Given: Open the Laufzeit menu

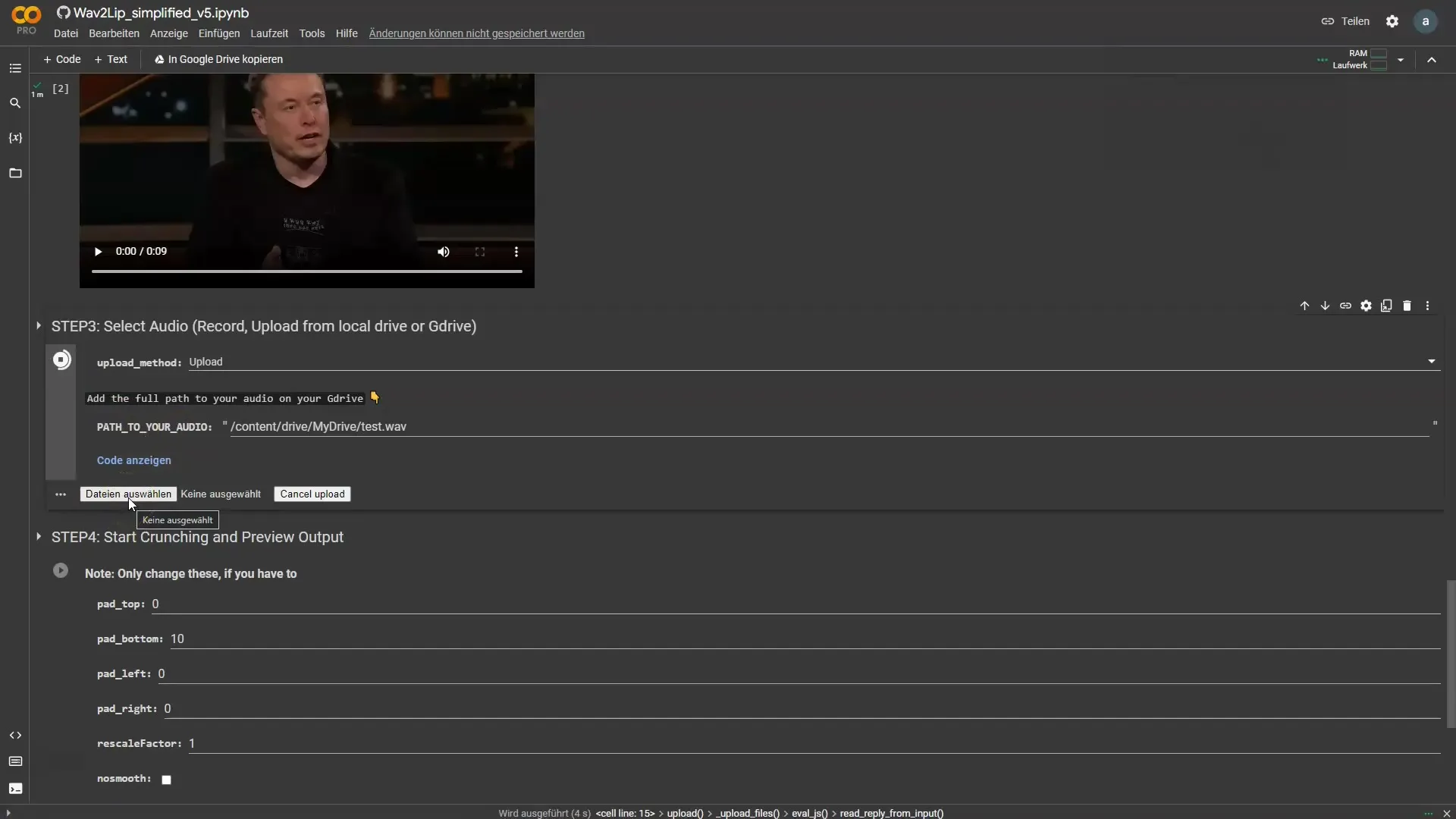Looking at the screenshot, I should pos(269,33).
